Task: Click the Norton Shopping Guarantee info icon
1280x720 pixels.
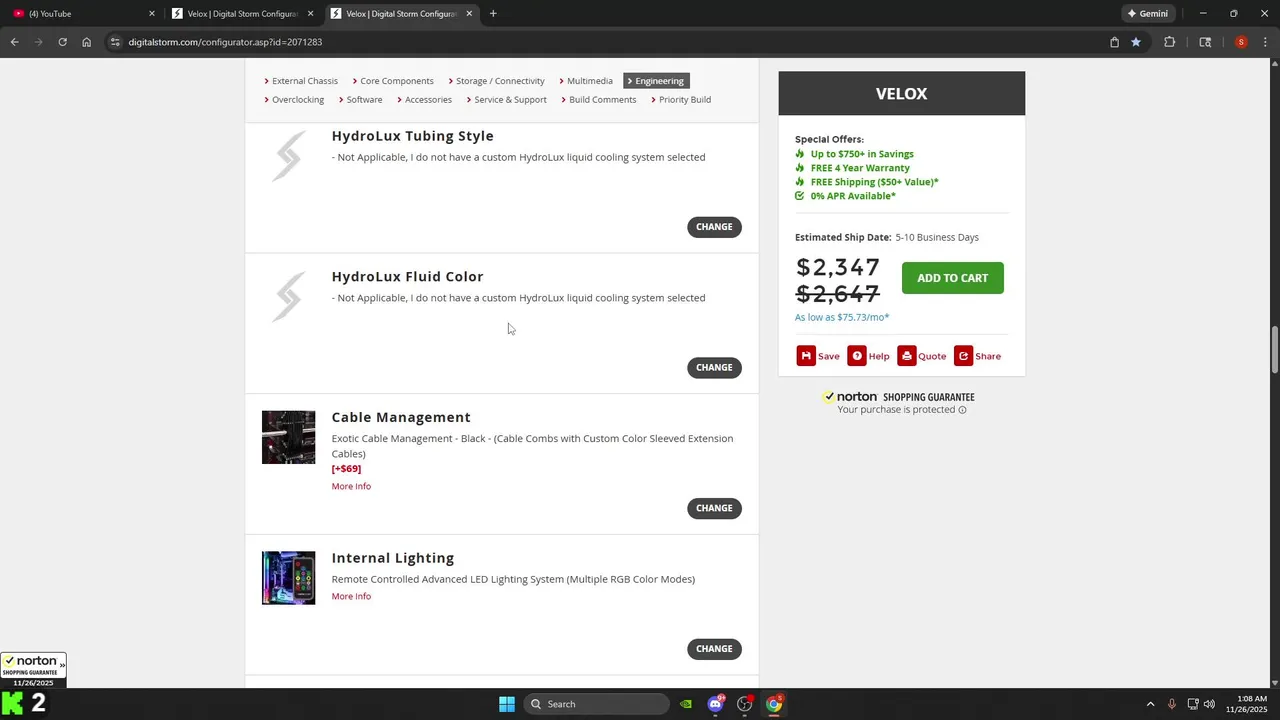Action: [x=963, y=410]
